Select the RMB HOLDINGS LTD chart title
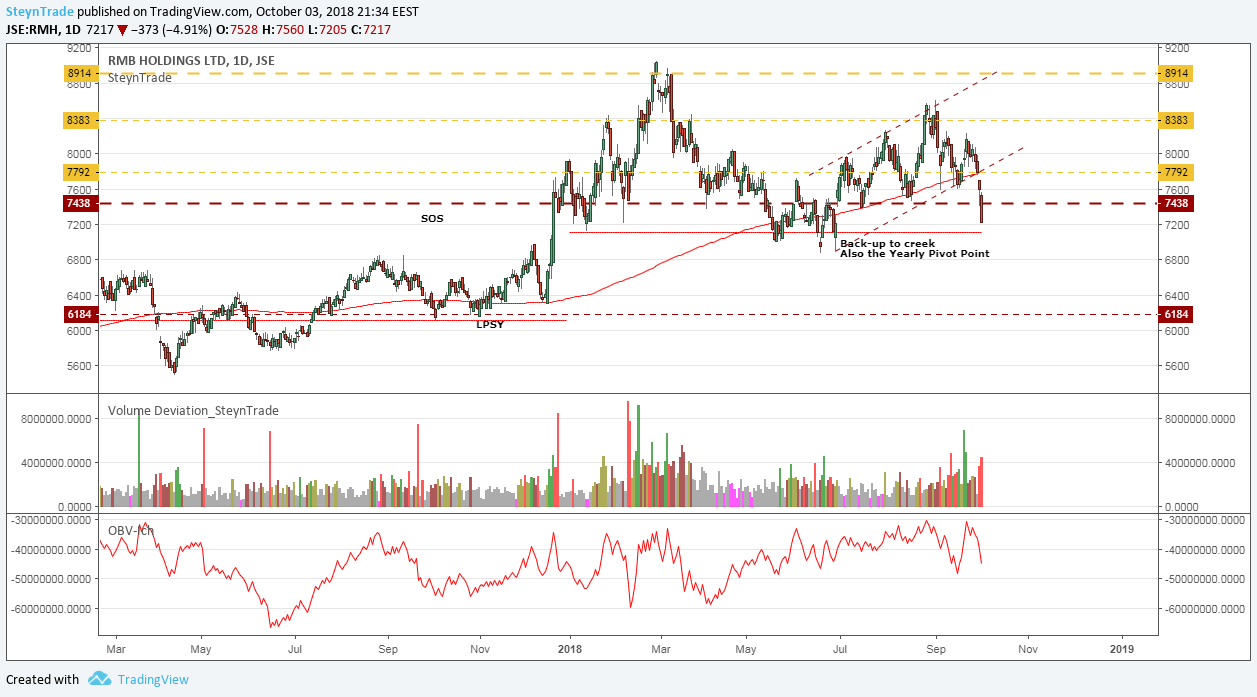The image size is (1257, 697). click(191, 61)
